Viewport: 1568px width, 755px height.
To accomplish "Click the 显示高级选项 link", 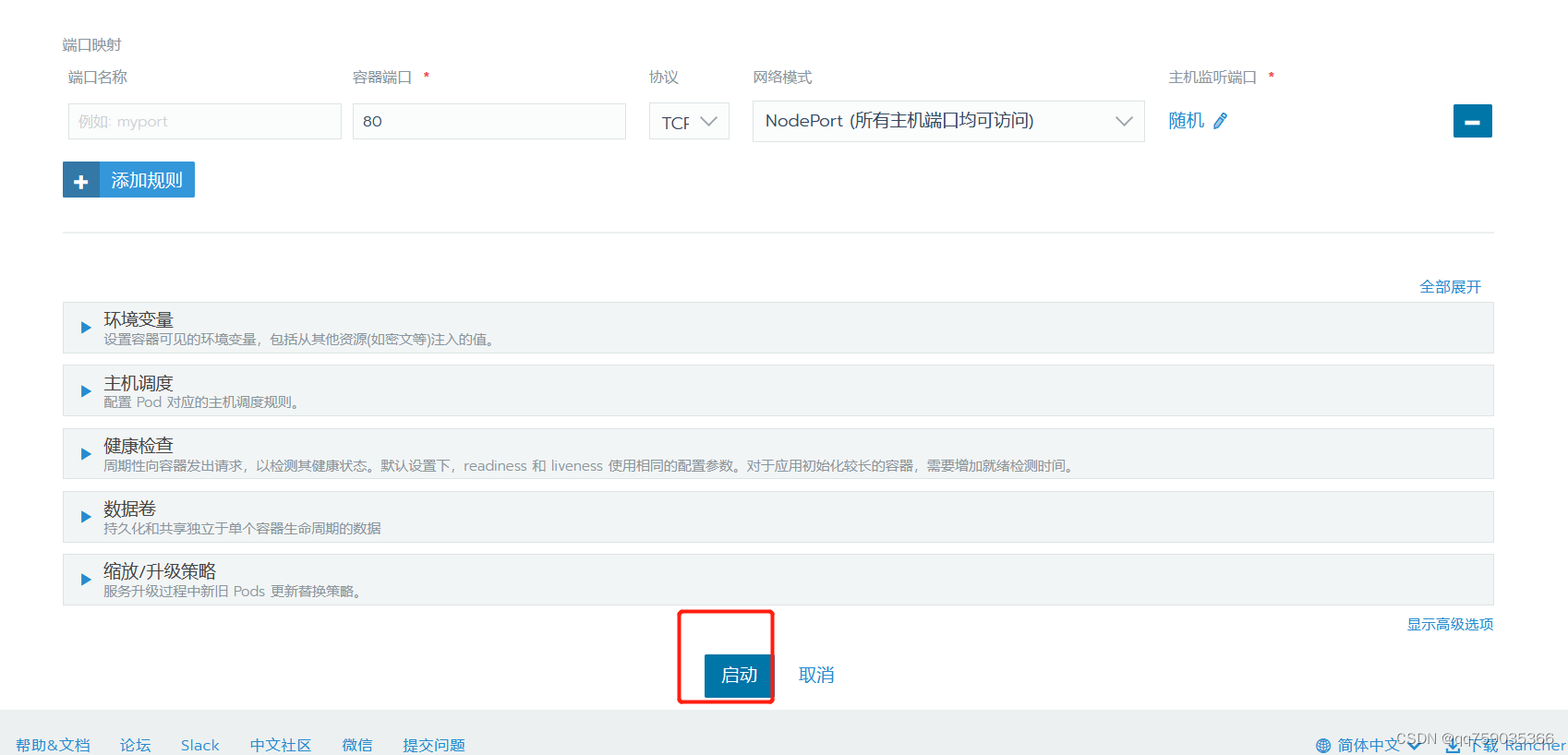I will coord(1450,625).
